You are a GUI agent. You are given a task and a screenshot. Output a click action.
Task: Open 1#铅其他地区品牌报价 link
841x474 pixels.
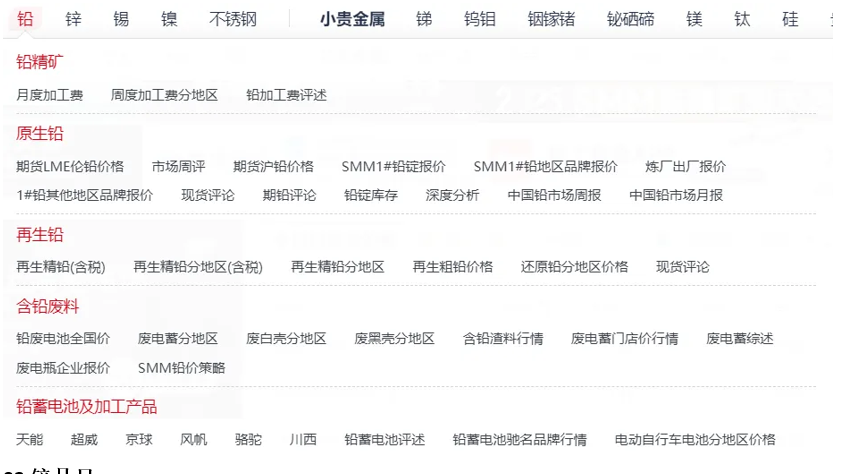point(85,195)
